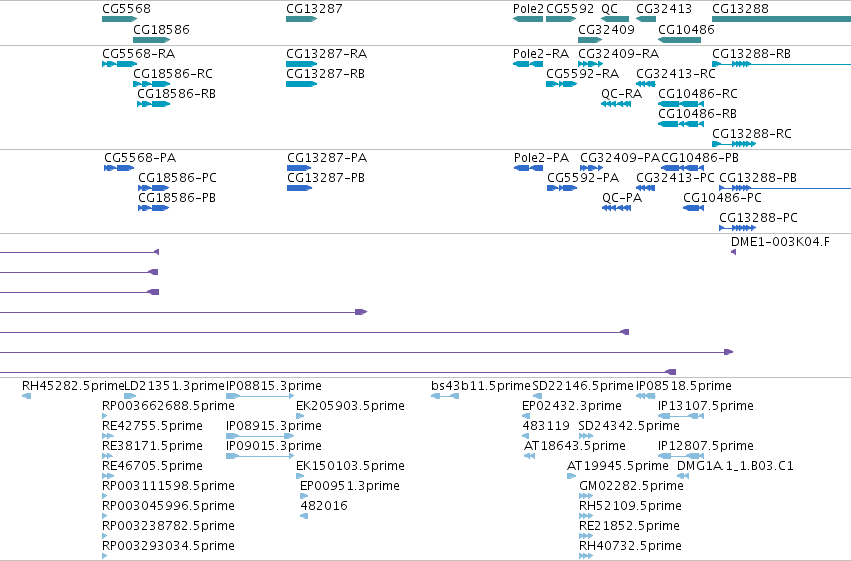Select protein CG18586-PB
This screenshot has width=851, height=561.
point(177,198)
